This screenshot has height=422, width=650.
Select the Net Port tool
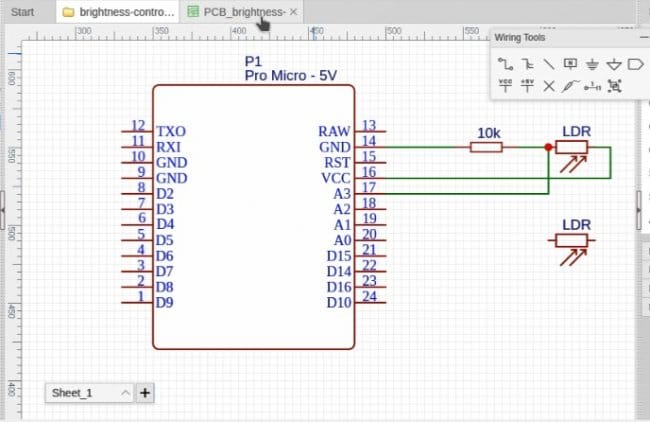(x=636, y=64)
